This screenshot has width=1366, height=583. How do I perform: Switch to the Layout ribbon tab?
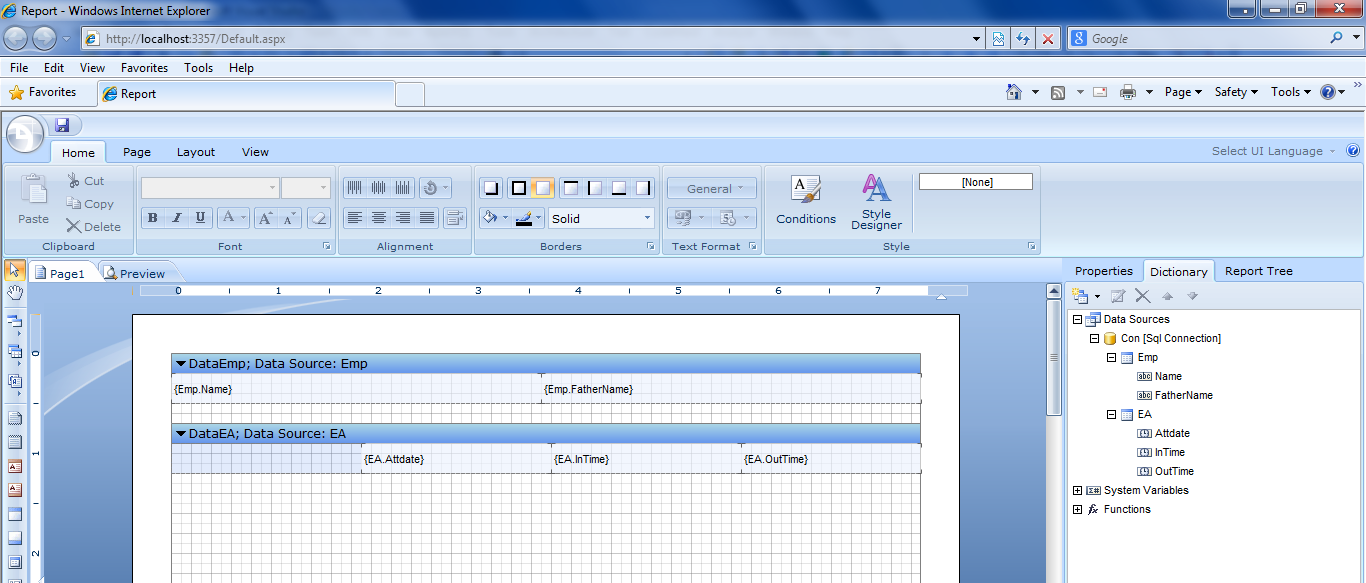pyautogui.click(x=196, y=152)
